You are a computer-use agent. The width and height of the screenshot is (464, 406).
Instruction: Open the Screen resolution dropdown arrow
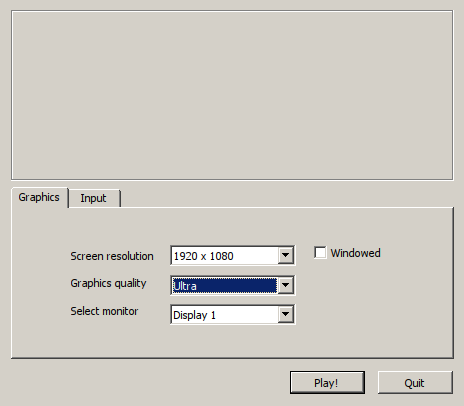click(x=286, y=255)
